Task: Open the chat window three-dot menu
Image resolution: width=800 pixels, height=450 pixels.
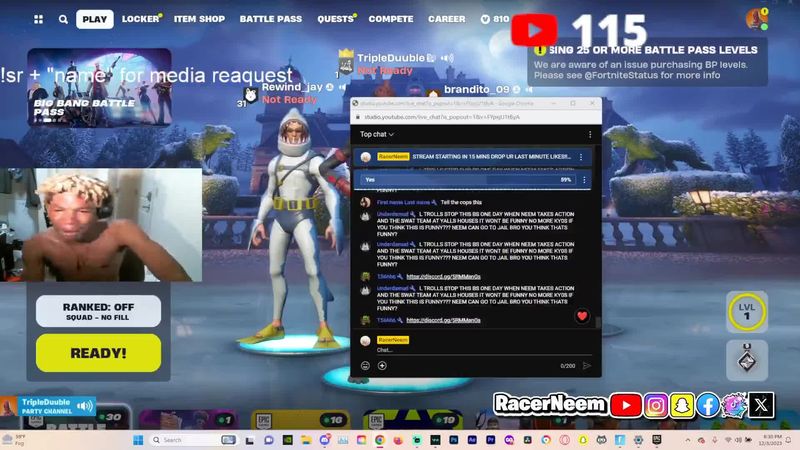Action: pos(589,134)
